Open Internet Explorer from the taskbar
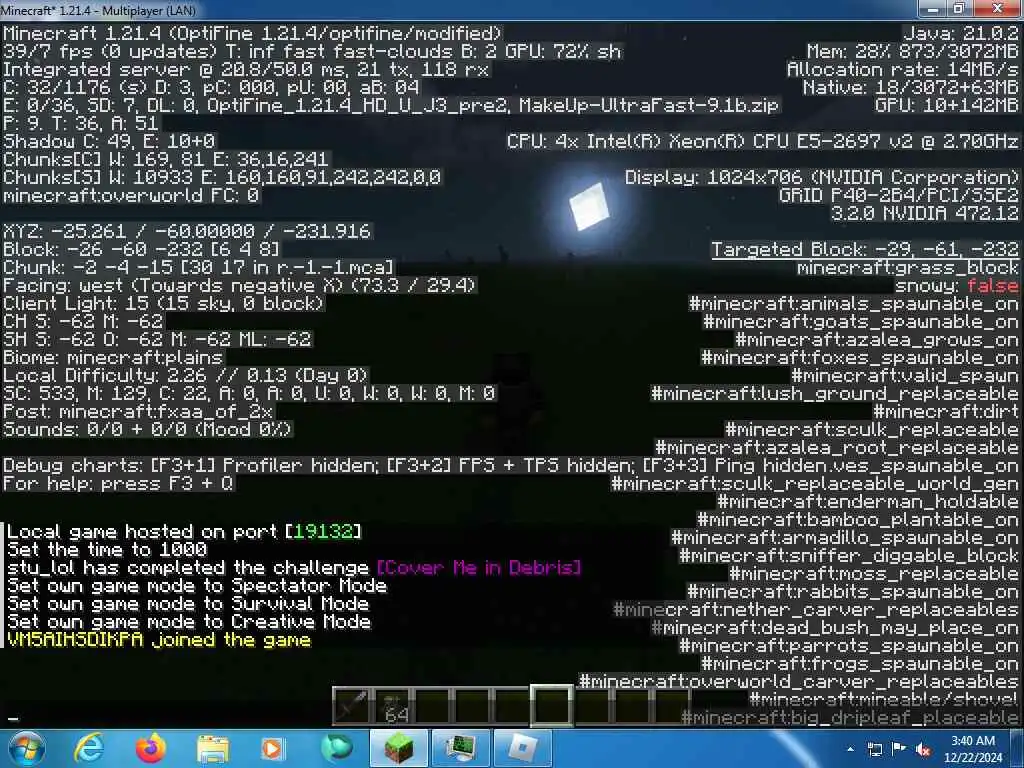1024x768 pixels. pyautogui.click(x=88, y=748)
